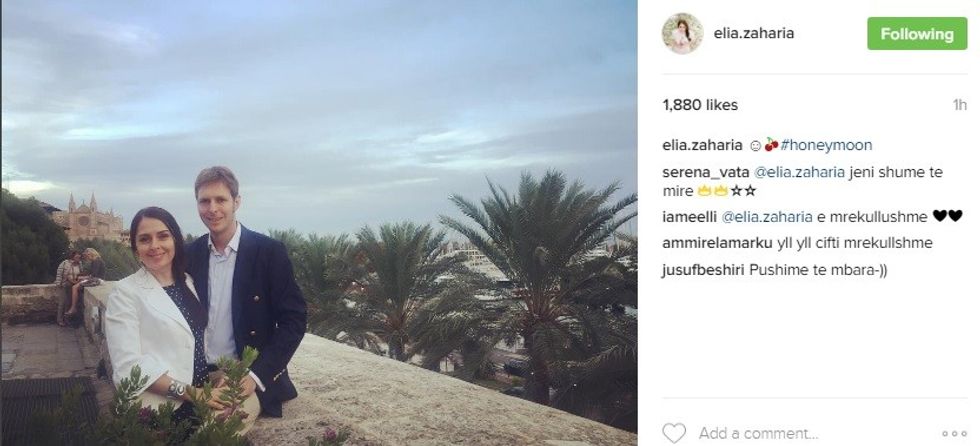Screen dimensions: 980x446
Task: Click the elia.zaharia profile avatar
Action: (682, 34)
